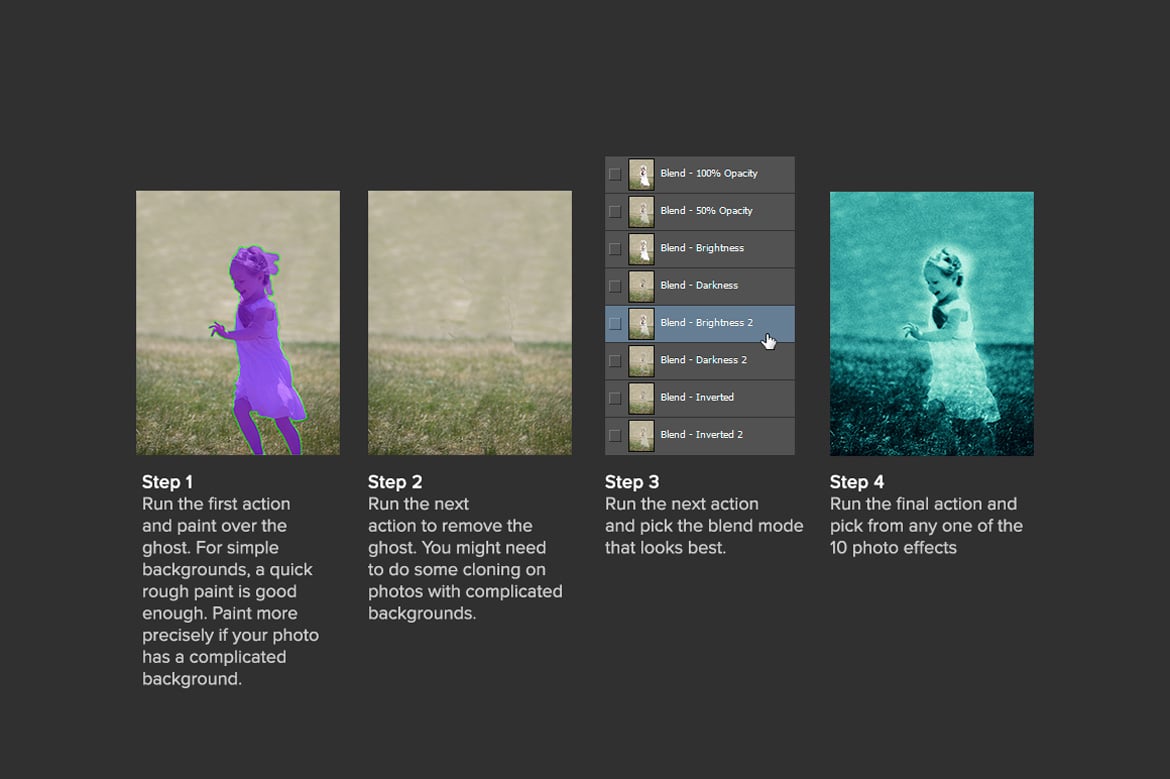Image resolution: width=1170 pixels, height=779 pixels.
Task: Click thumbnail of Blend - Inverted 2
Action: click(641, 435)
